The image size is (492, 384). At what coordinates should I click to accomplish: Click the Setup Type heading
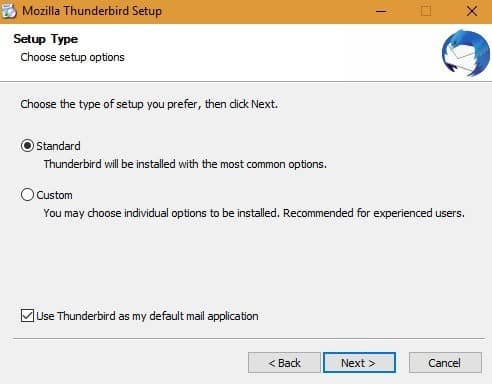pos(46,39)
